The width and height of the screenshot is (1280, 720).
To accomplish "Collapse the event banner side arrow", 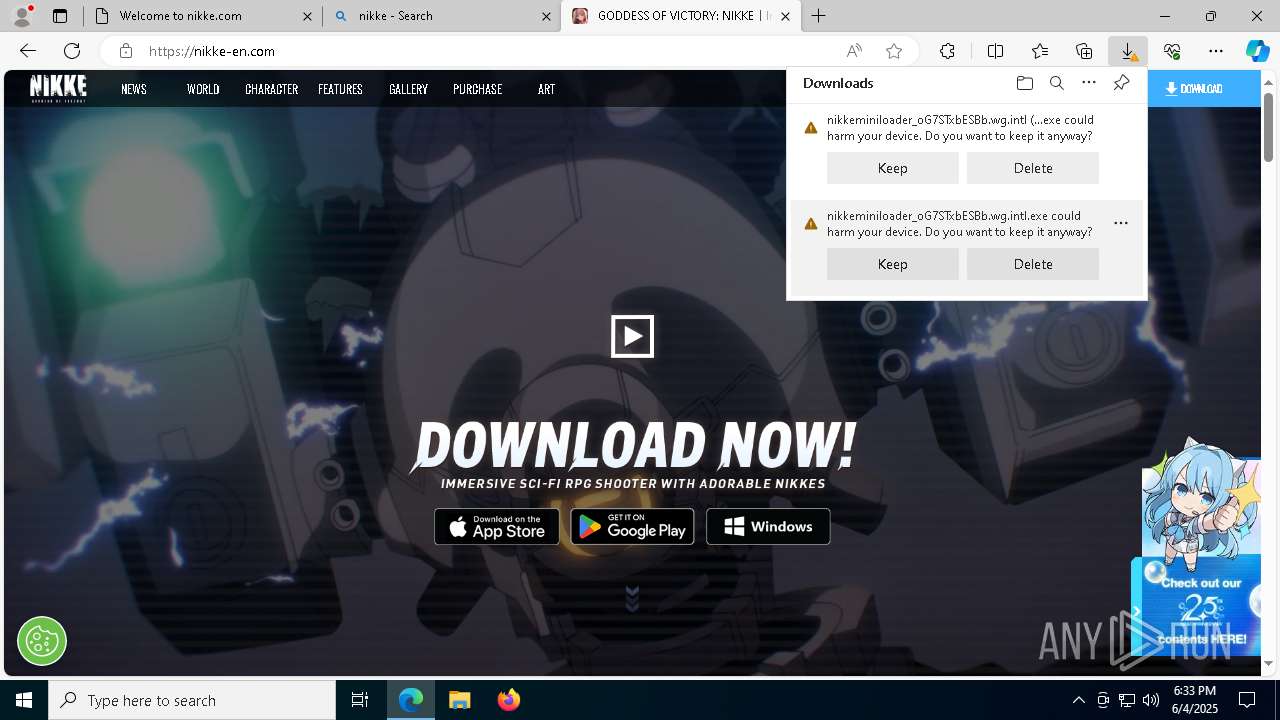I will 1137,610.
